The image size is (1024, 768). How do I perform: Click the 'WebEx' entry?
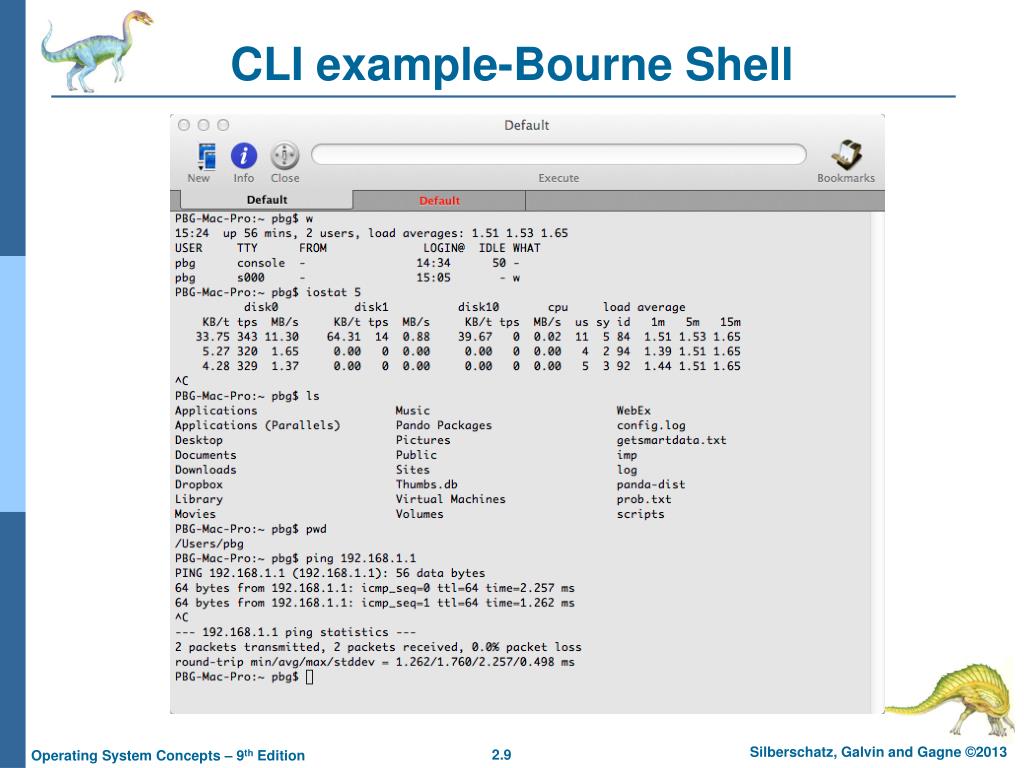[633, 411]
